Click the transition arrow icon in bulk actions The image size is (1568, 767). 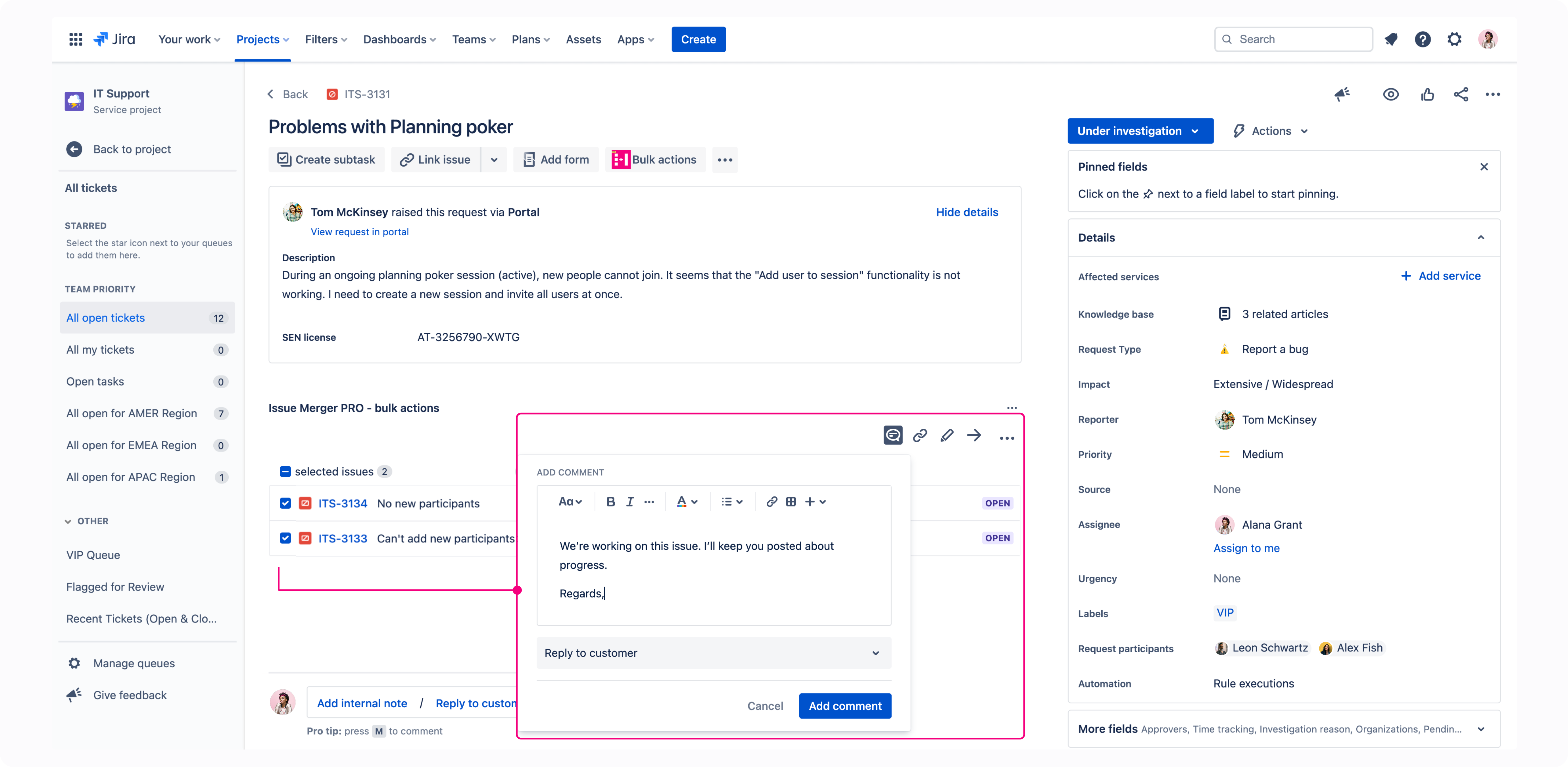pos(974,435)
